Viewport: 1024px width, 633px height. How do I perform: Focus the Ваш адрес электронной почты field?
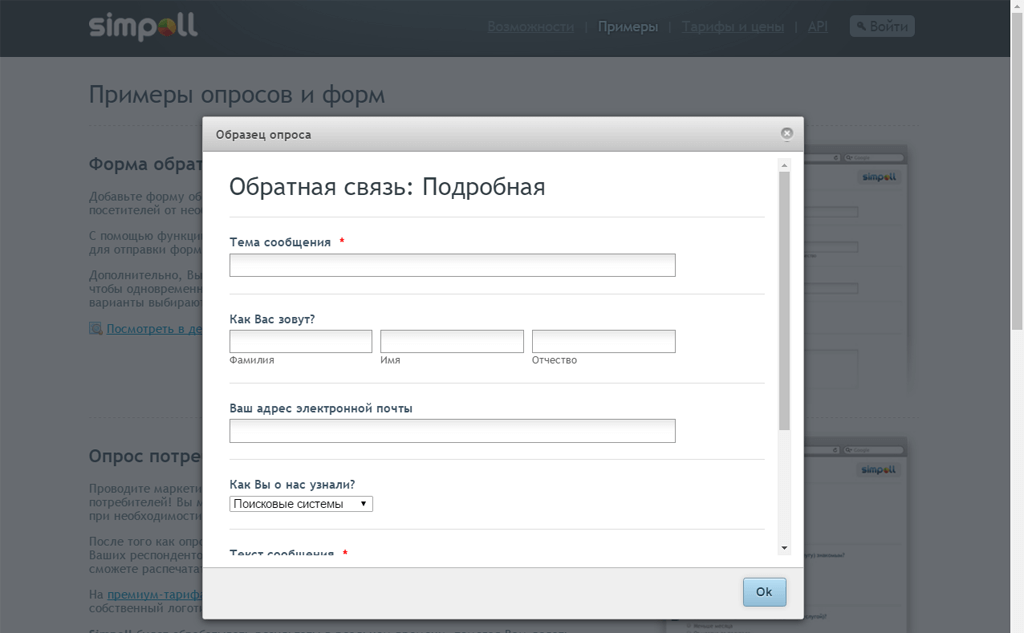click(452, 431)
